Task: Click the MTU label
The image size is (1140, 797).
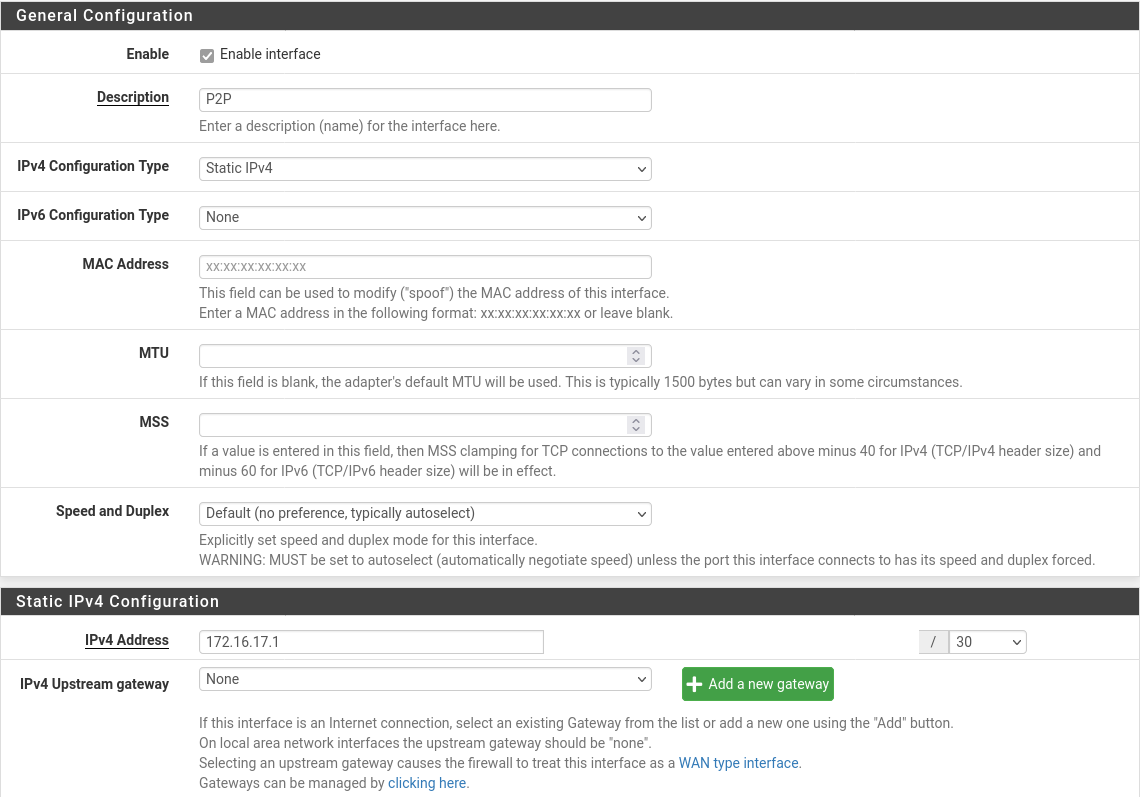Action: (x=154, y=353)
